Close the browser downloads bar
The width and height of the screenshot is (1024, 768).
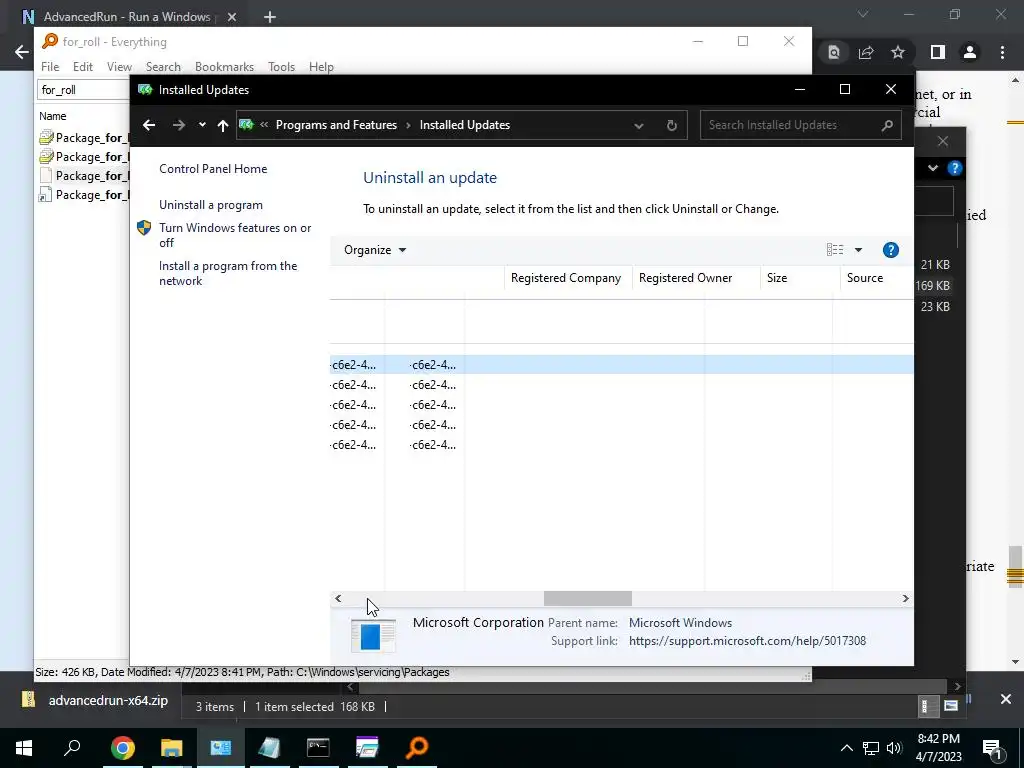[x=1006, y=699]
